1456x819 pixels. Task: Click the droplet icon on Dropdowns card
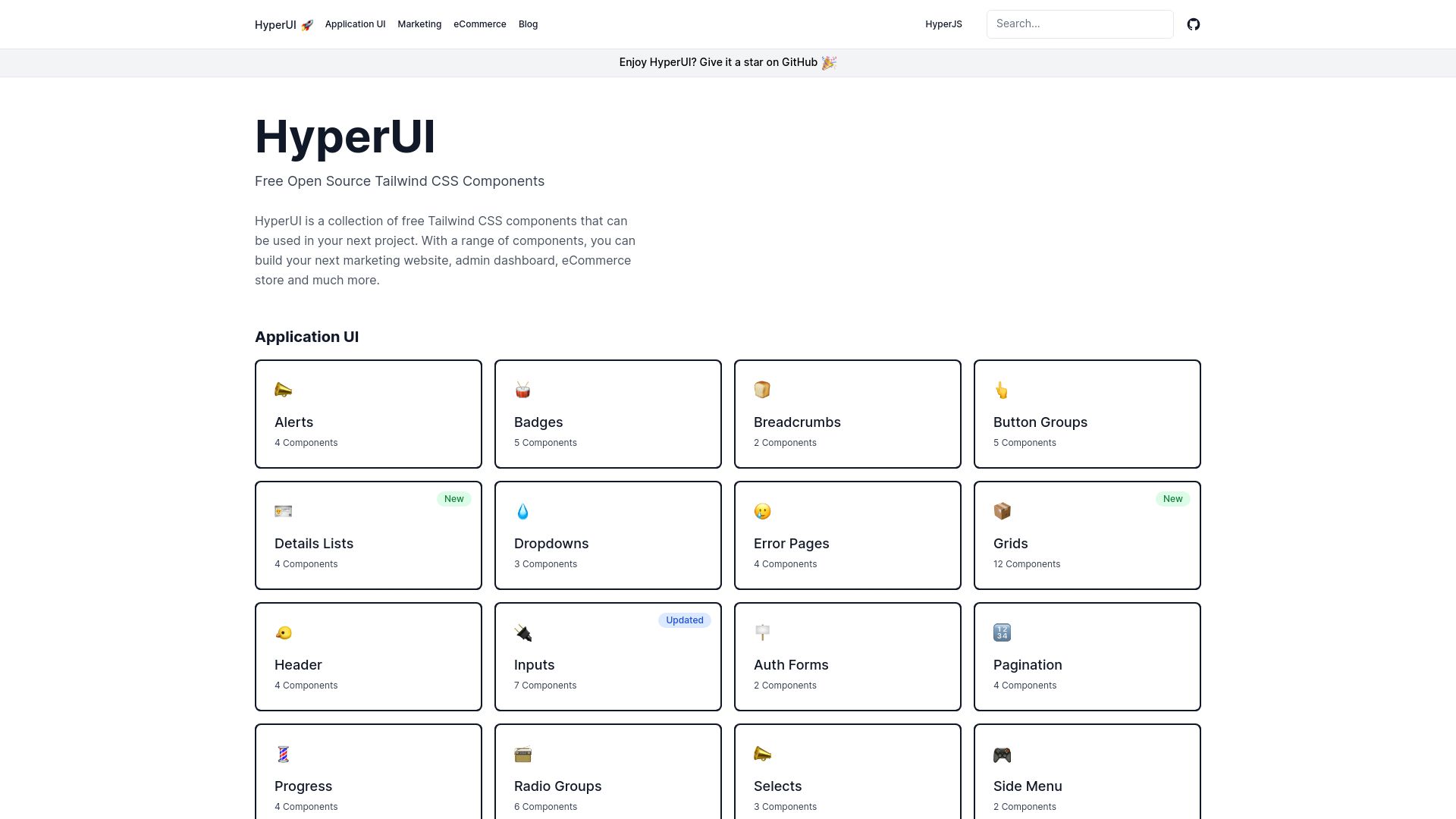click(522, 511)
